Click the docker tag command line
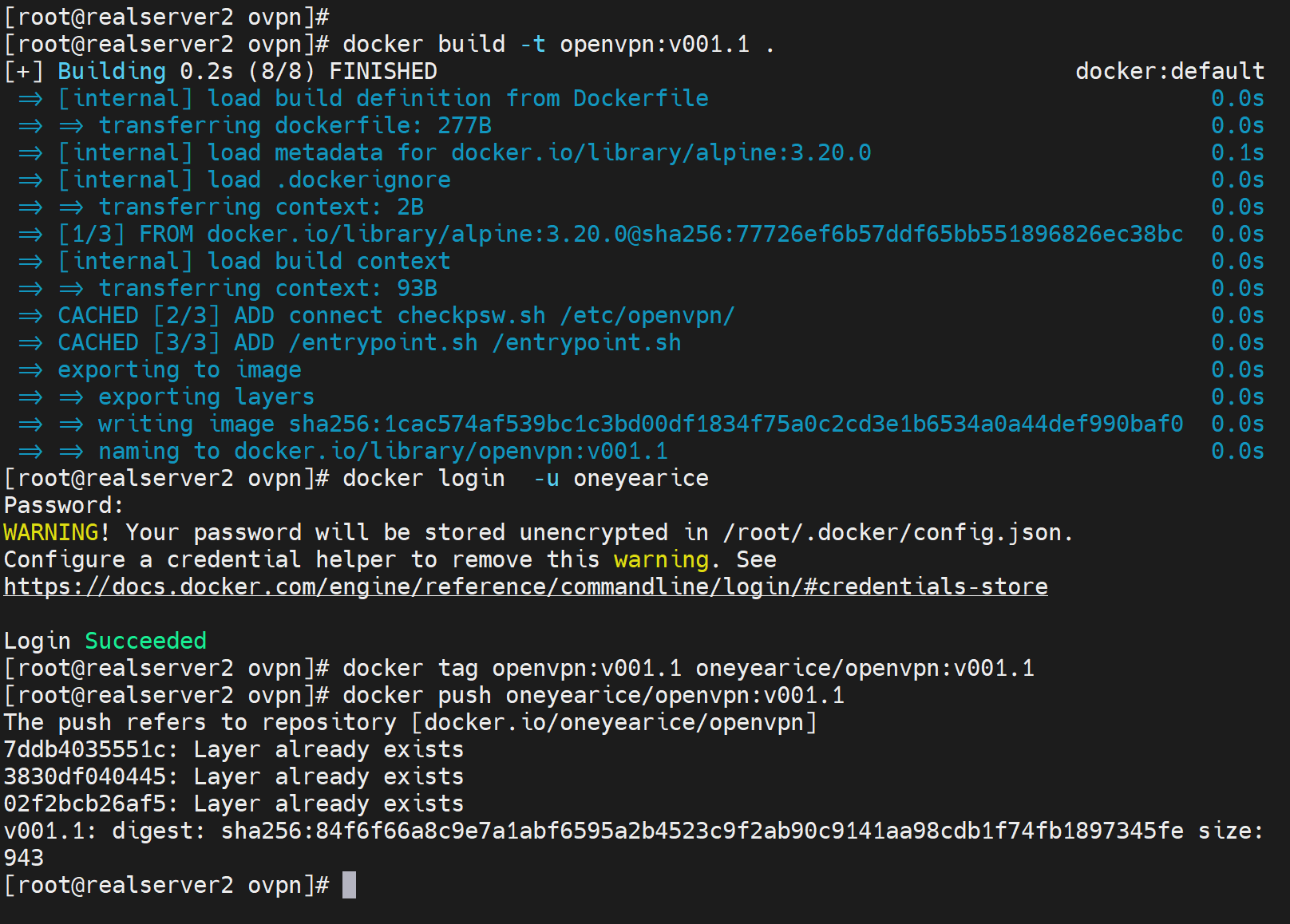The image size is (1290, 924). 687,668
